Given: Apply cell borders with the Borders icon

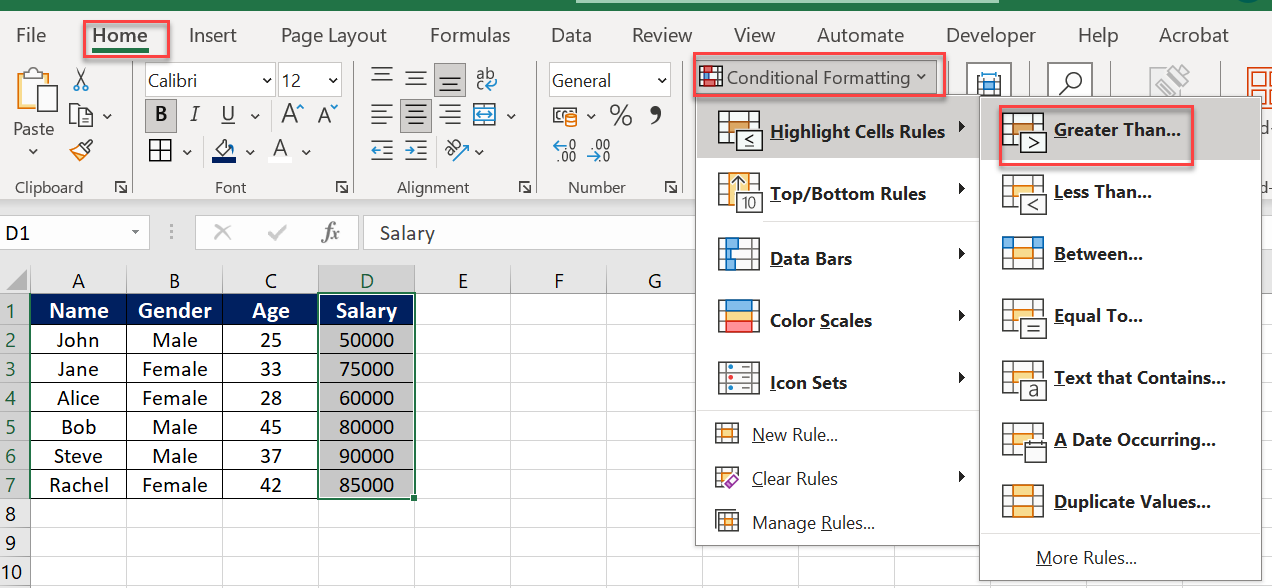Looking at the screenshot, I should click(160, 151).
